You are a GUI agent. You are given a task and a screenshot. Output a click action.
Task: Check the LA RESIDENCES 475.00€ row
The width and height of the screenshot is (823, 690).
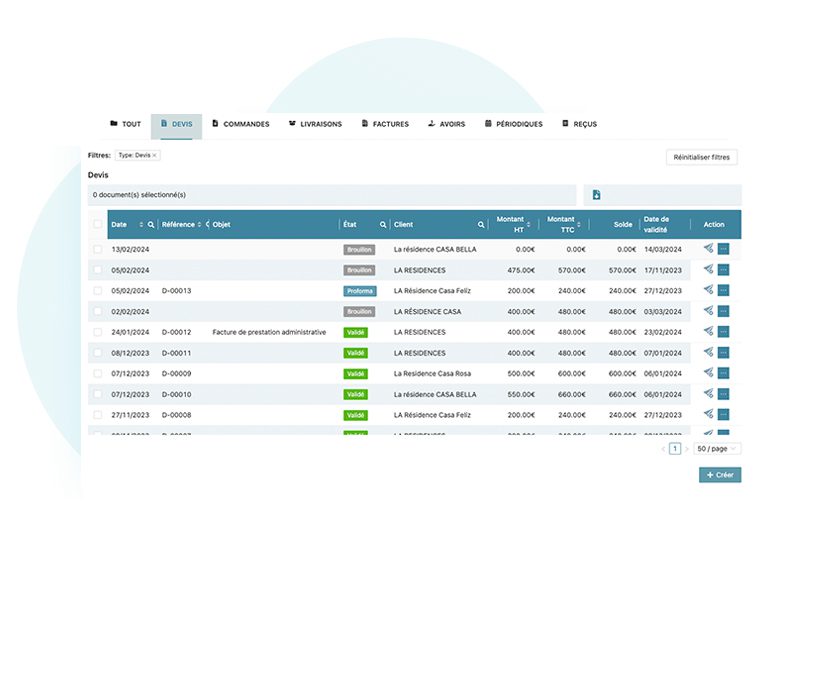(98, 270)
